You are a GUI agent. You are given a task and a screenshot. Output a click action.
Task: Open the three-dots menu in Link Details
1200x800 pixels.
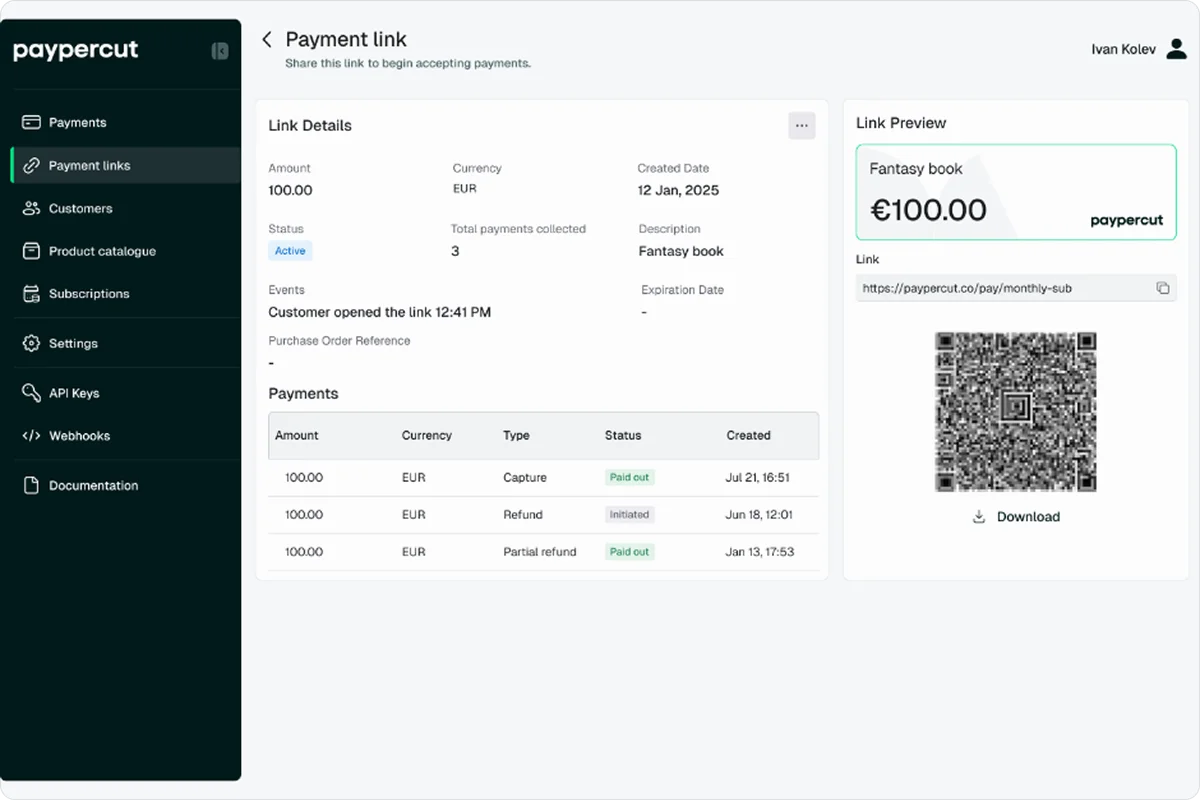(x=802, y=126)
